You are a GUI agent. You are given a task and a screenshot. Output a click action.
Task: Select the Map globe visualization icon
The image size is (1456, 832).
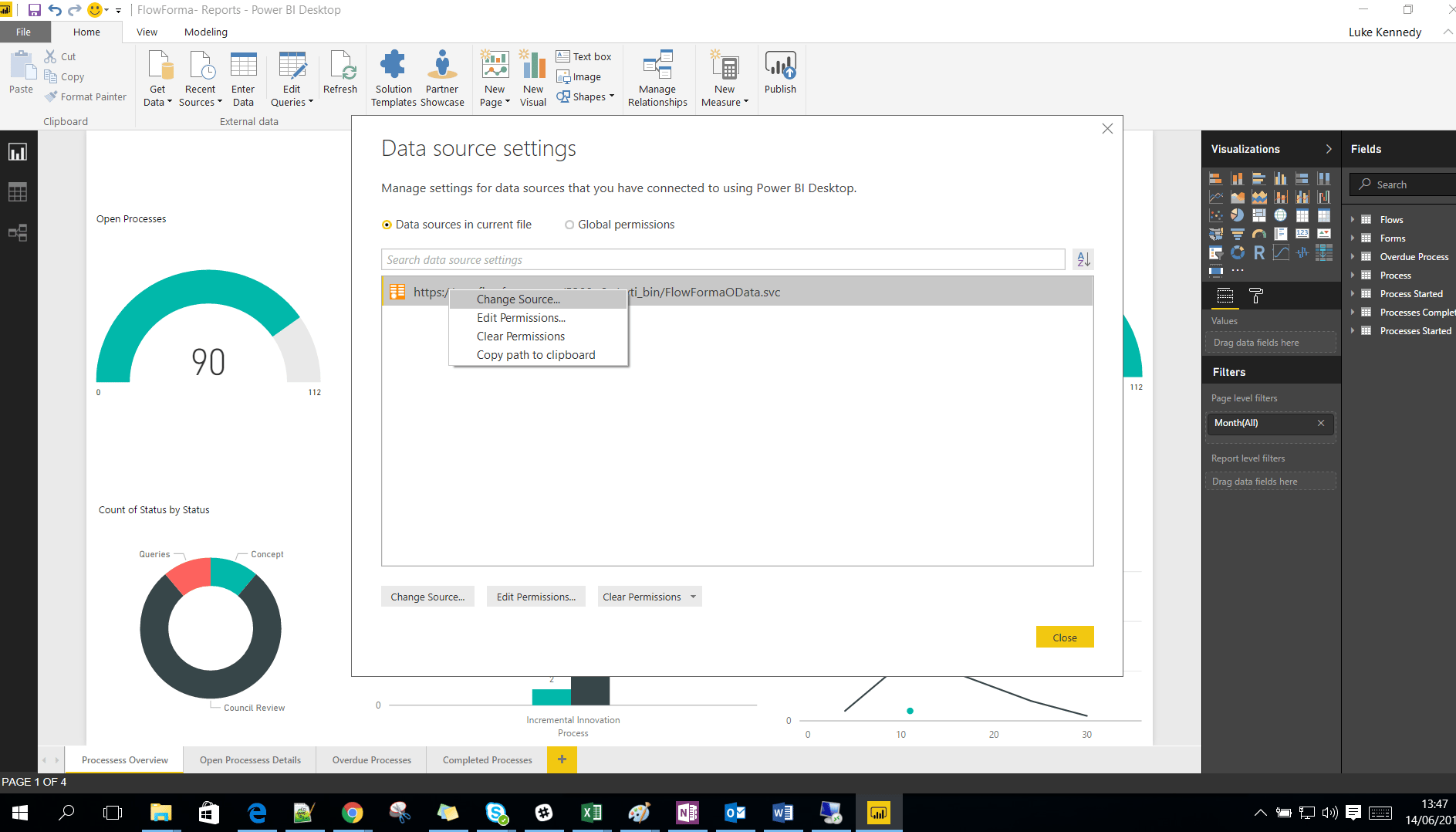point(1281,215)
